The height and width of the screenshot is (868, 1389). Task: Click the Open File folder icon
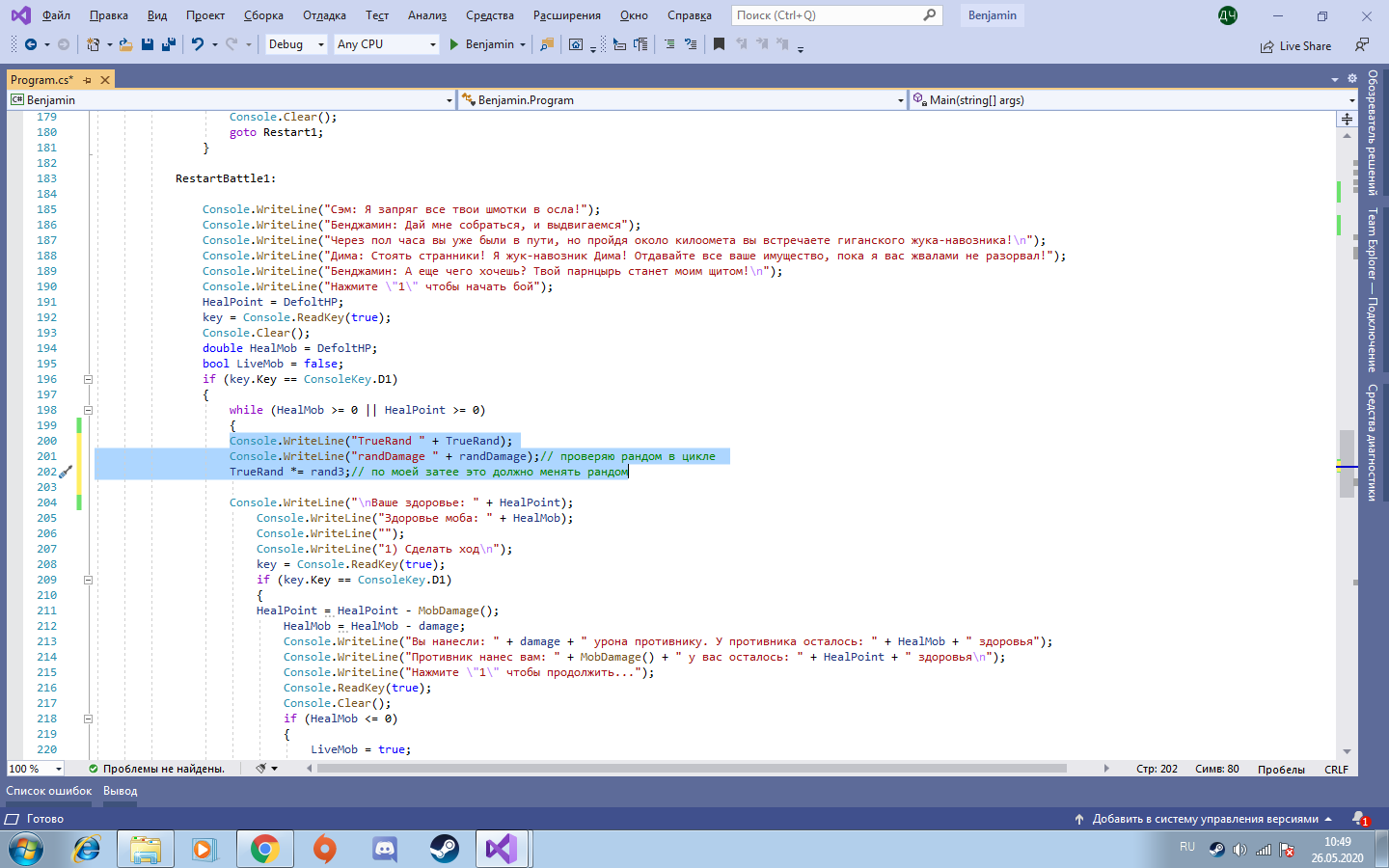pos(125,44)
